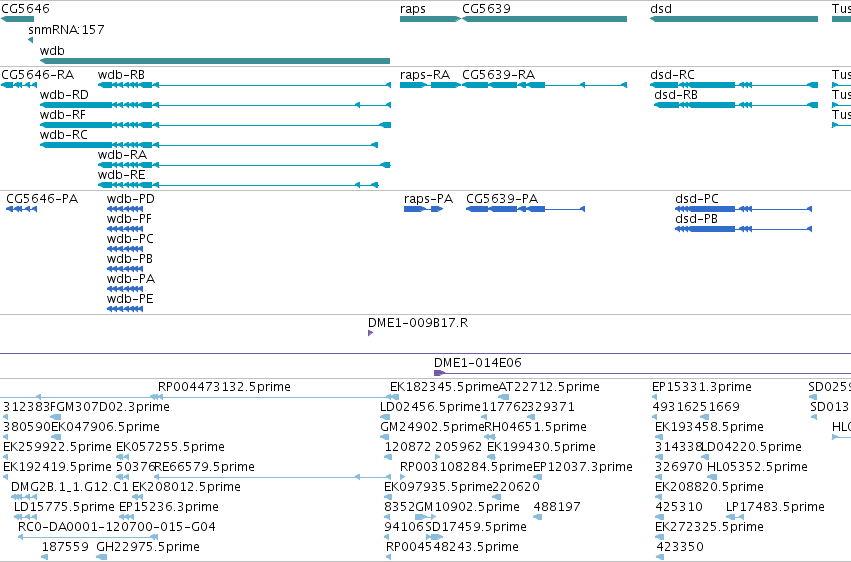
Task: Select the FGM307D02.3prime EST label
Action: (x=110, y=407)
